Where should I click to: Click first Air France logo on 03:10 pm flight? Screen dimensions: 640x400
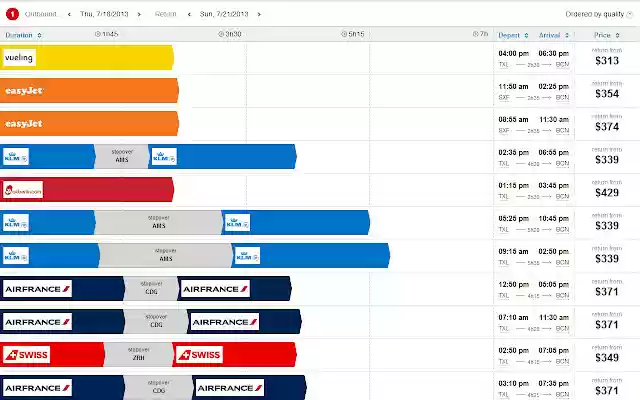(37, 388)
